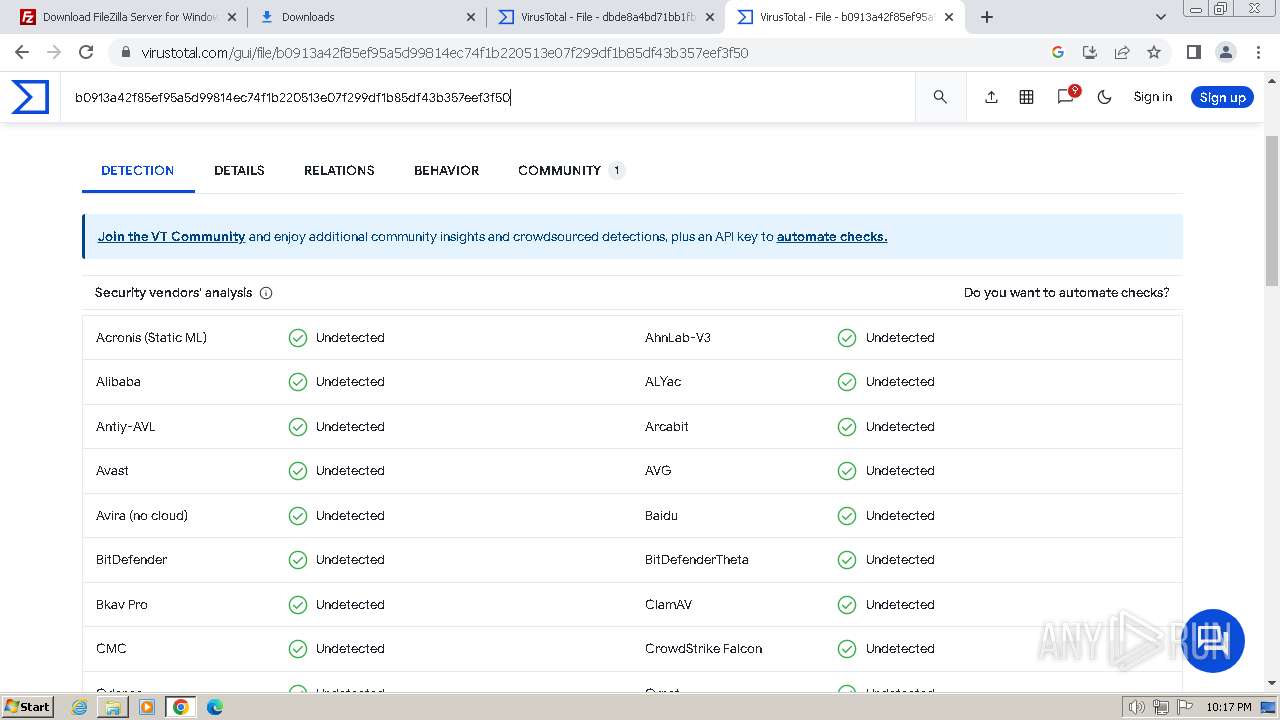The width and height of the screenshot is (1280, 720).
Task: Click the address bar URL
Action: click(x=445, y=53)
